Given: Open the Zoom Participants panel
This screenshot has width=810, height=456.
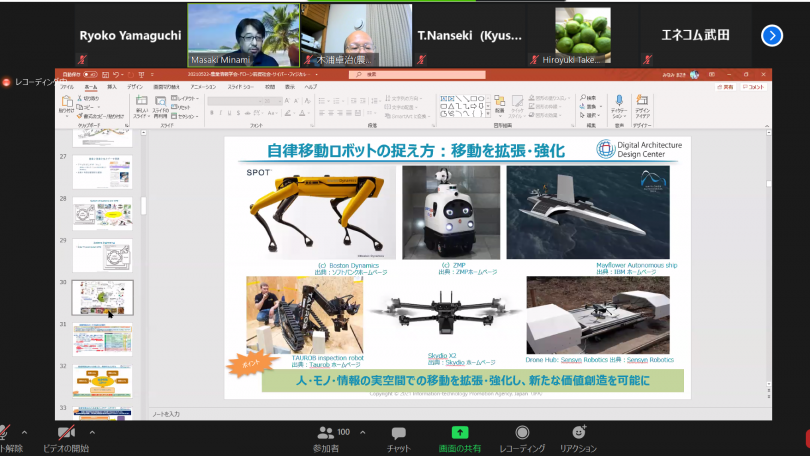Looking at the screenshot, I should (326, 439).
